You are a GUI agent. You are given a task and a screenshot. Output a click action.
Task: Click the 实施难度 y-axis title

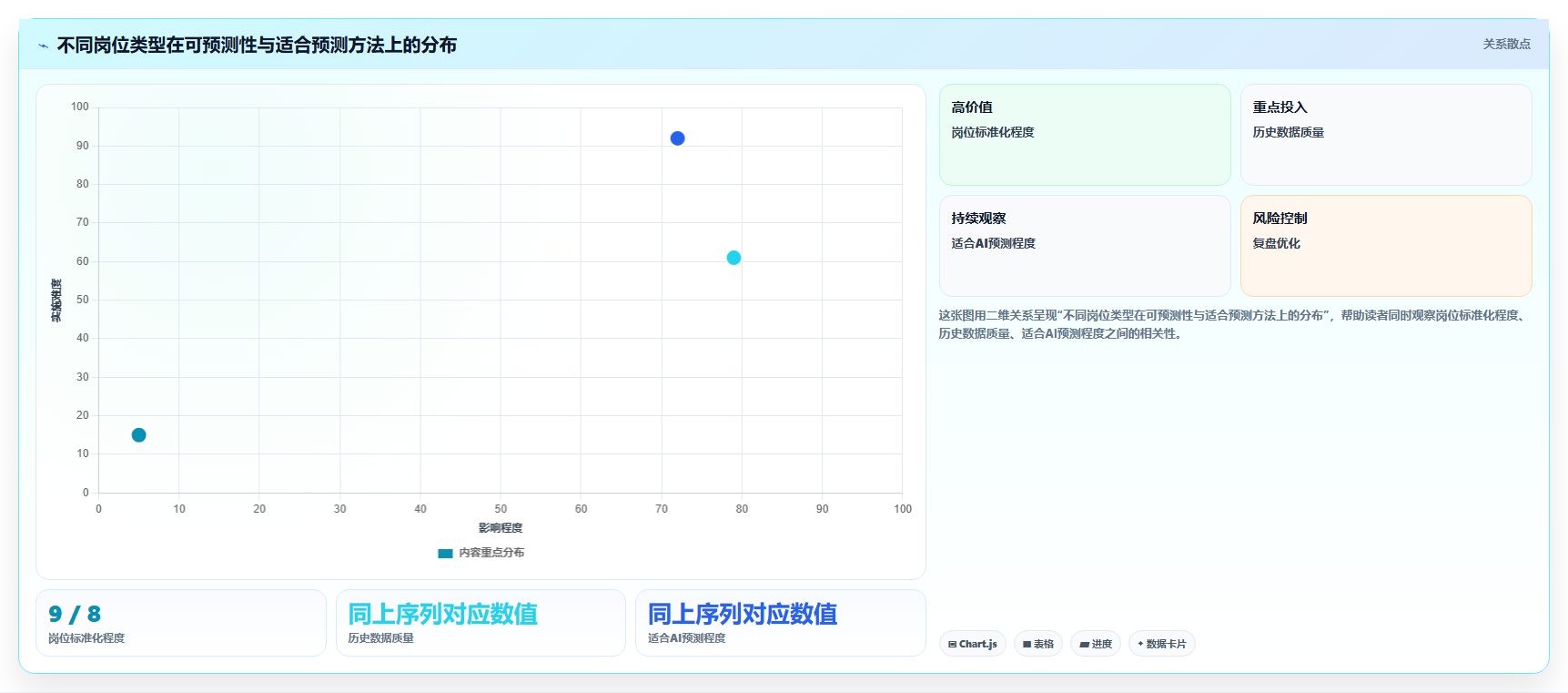click(x=56, y=301)
